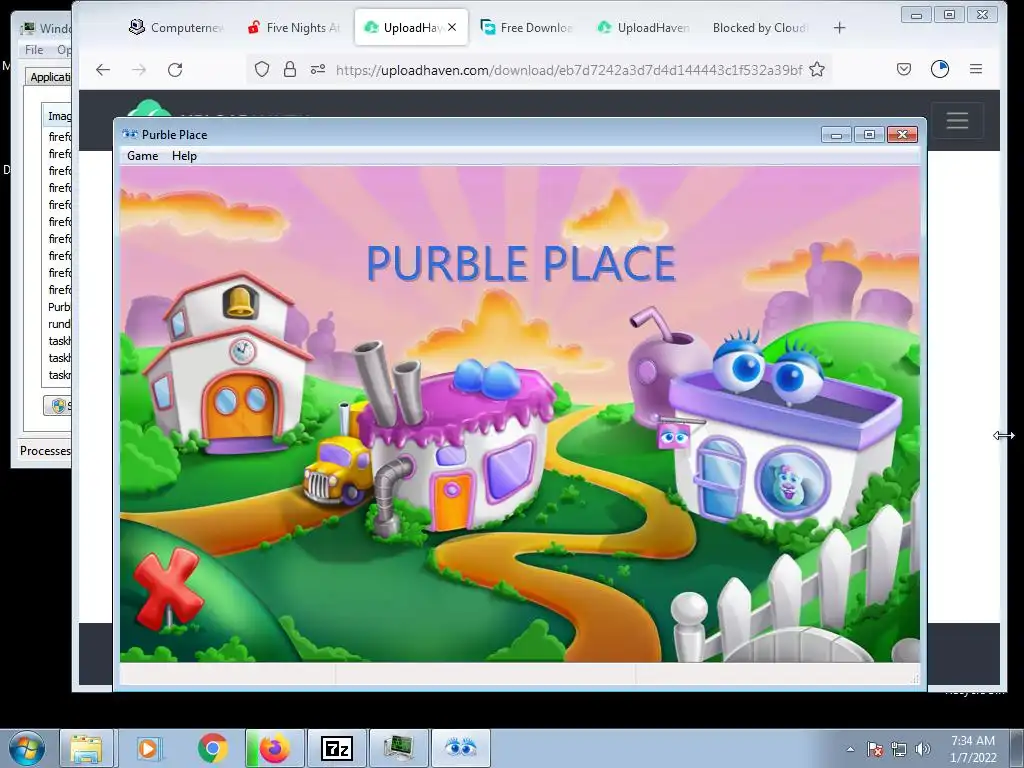Select the schoolhouse building with the bell
Screen dimensions: 1024x768
click(227, 364)
